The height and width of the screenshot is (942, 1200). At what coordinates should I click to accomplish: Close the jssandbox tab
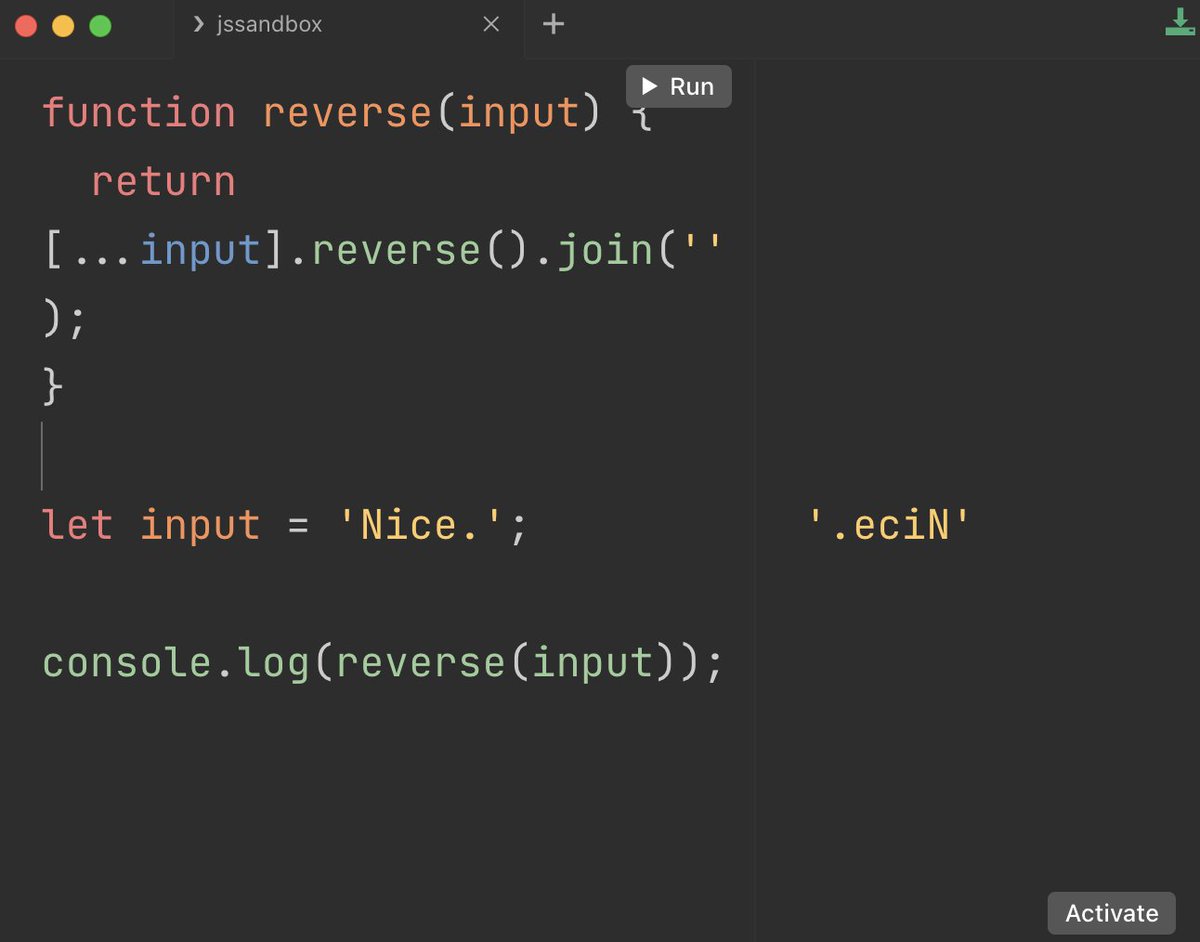coord(491,24)
